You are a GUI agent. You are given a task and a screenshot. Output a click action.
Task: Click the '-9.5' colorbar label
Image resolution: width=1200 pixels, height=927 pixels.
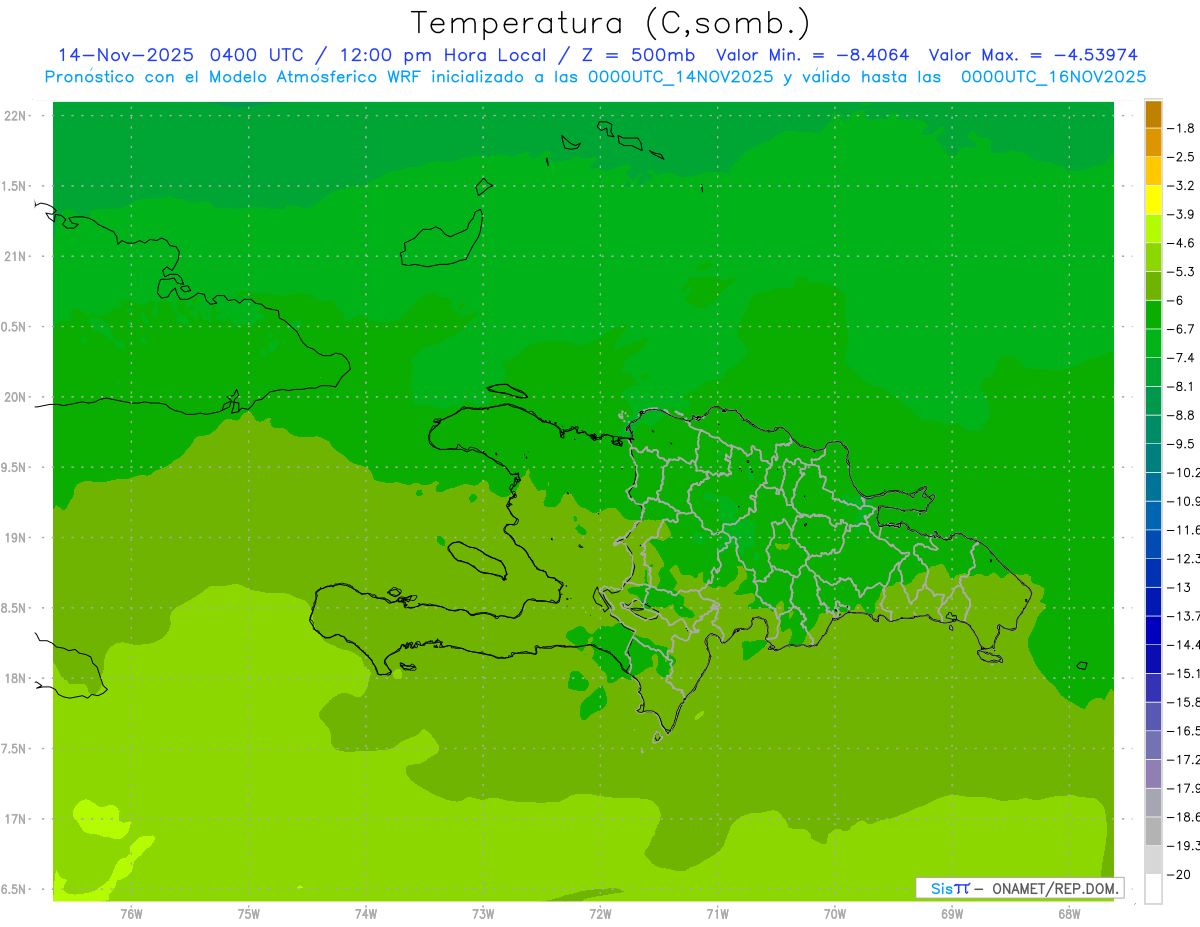[x=1182, y=444]
